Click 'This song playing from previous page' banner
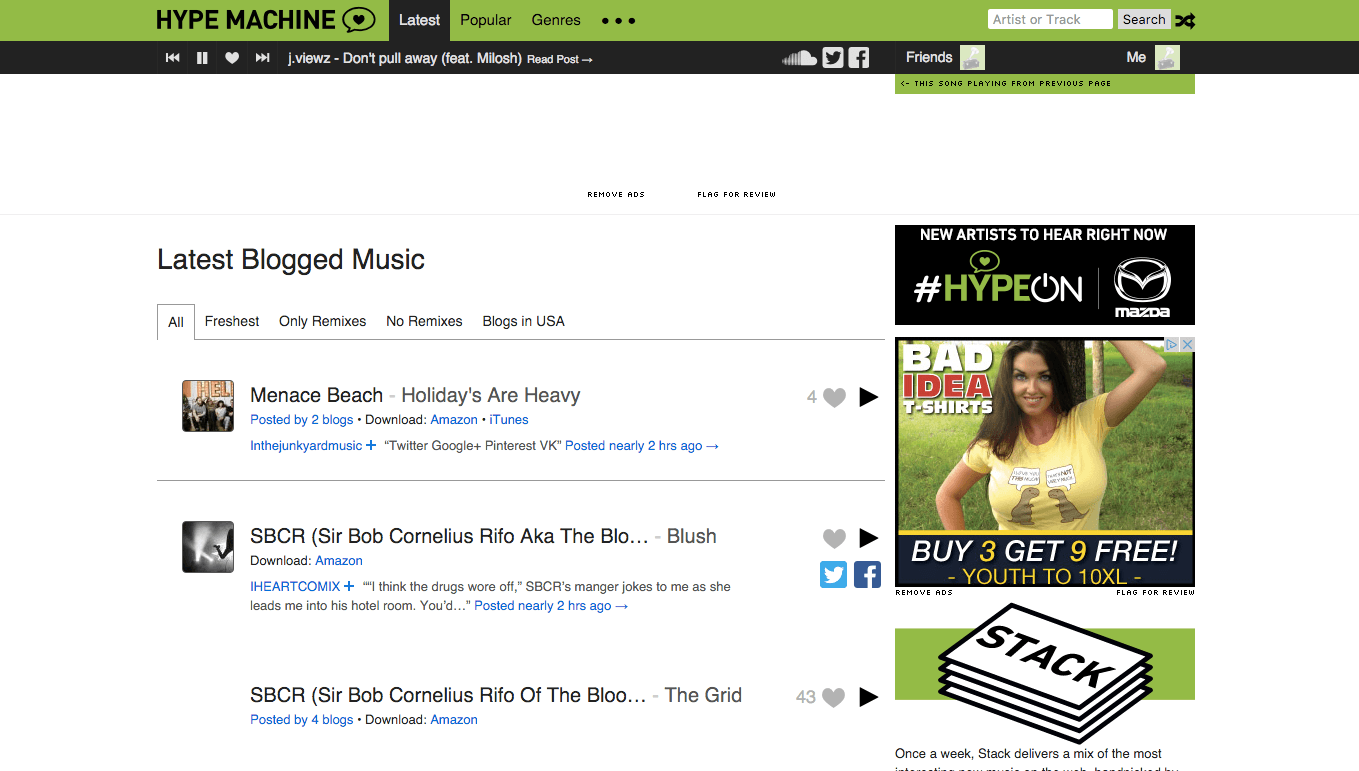Viewport: 1359px width, 771px height. point(1045,83)
